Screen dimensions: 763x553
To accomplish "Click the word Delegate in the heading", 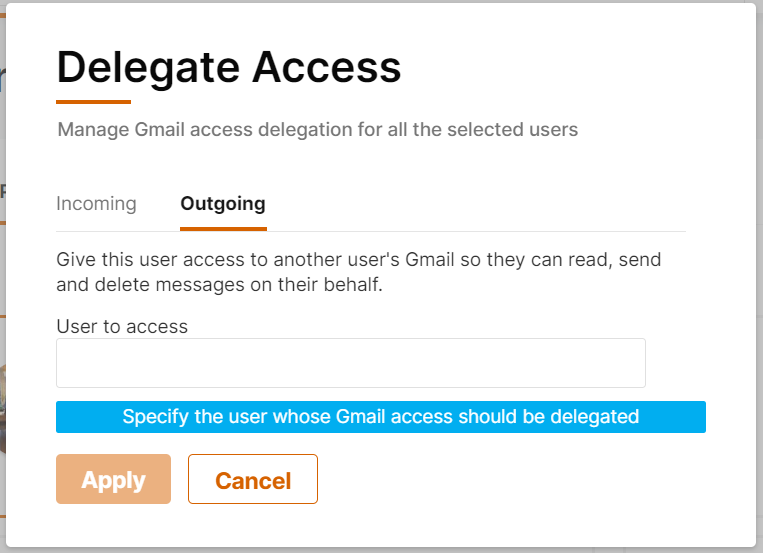I will 145,67.
